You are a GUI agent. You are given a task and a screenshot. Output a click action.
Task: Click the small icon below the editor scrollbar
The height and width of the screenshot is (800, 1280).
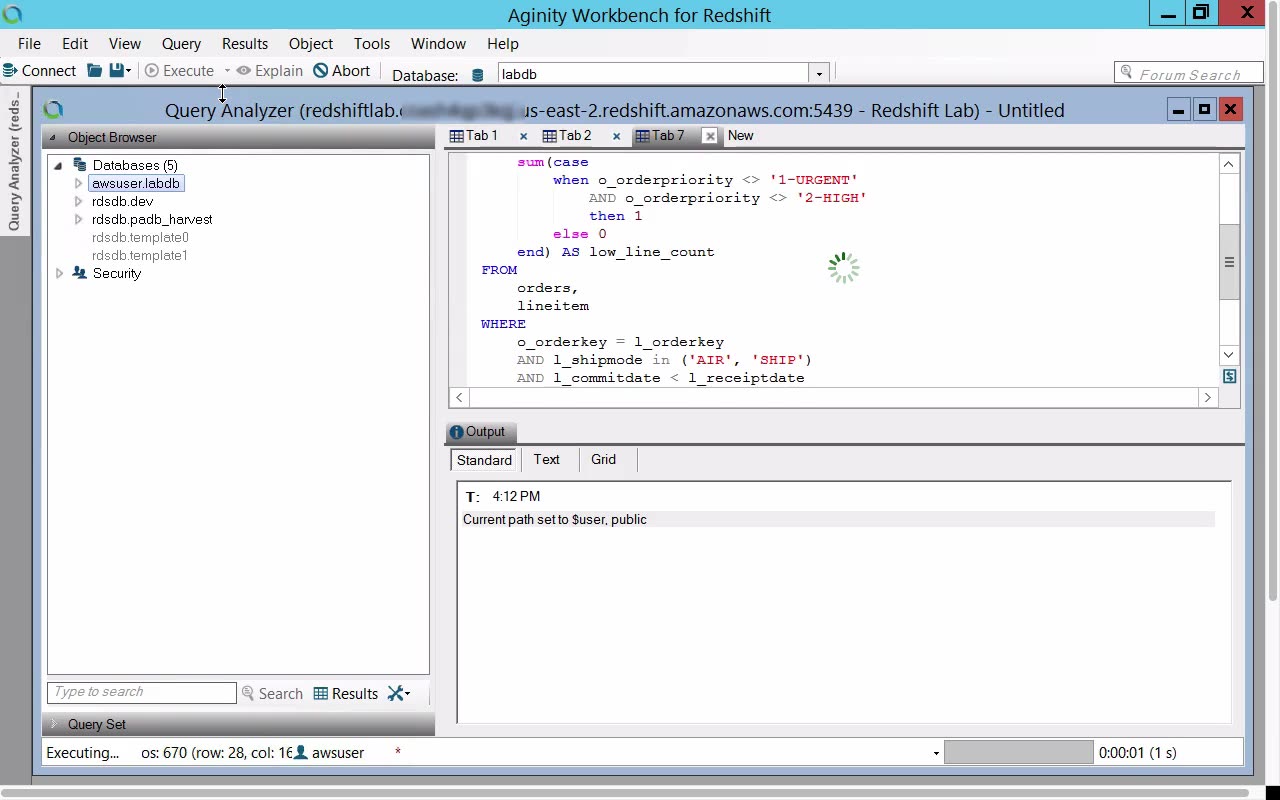1229,377
